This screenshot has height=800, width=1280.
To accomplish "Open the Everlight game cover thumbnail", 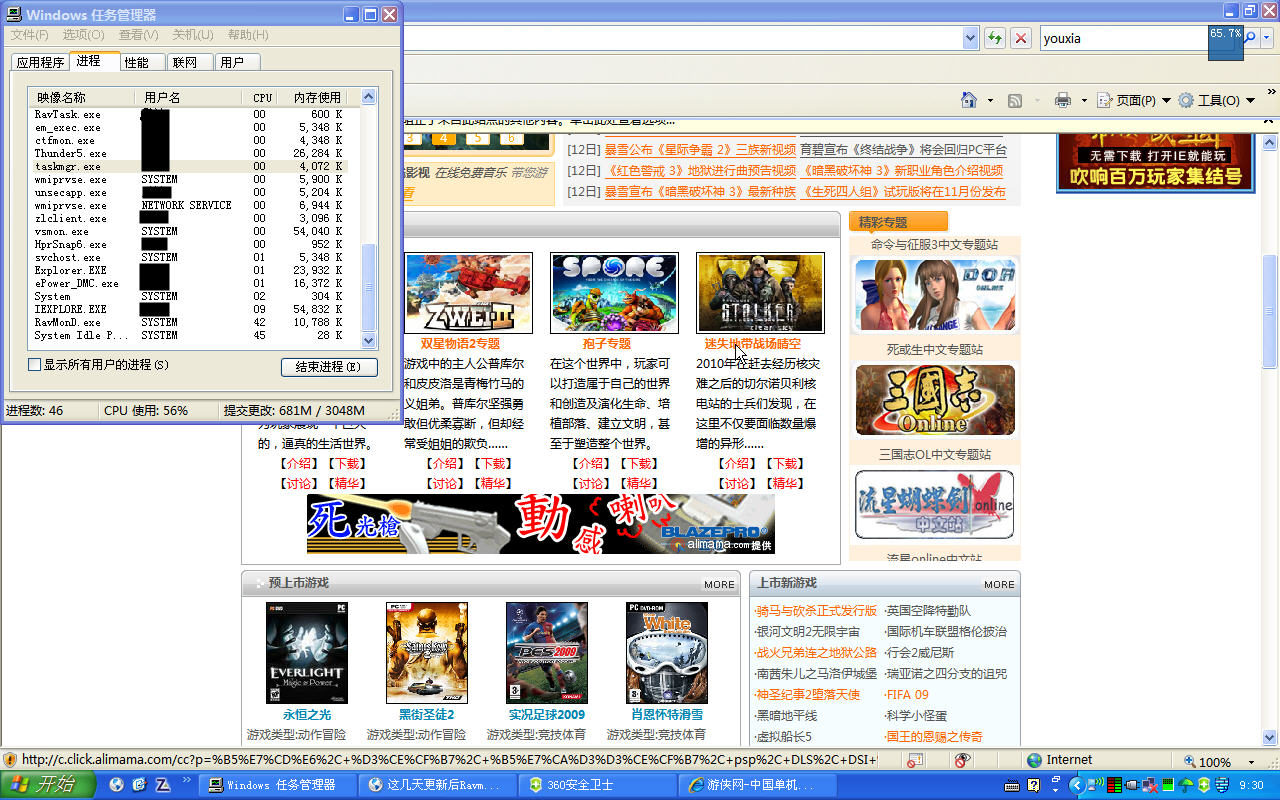I will (307, 653).
